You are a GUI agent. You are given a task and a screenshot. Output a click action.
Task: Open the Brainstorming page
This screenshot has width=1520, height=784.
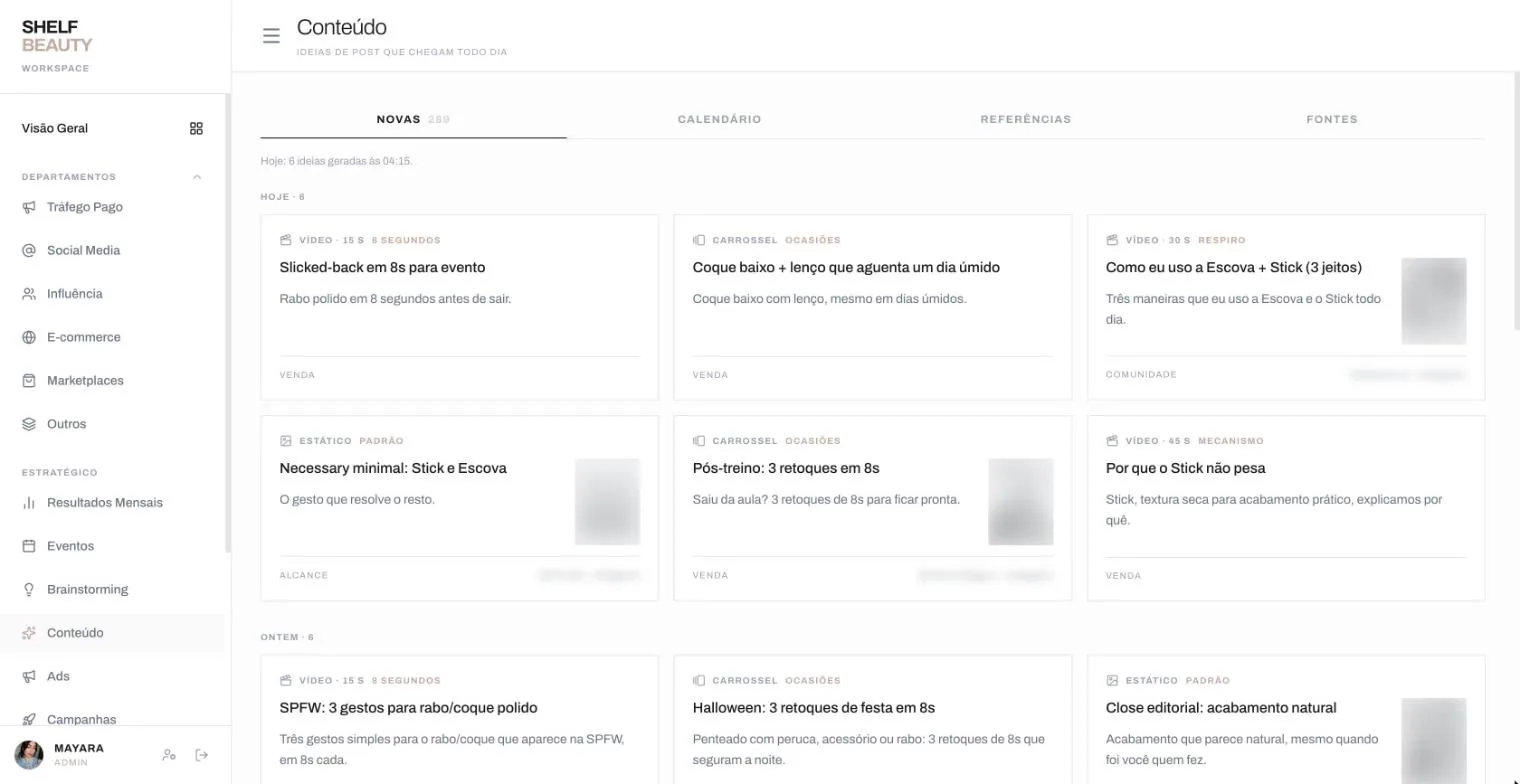click(x=112, y=590)
